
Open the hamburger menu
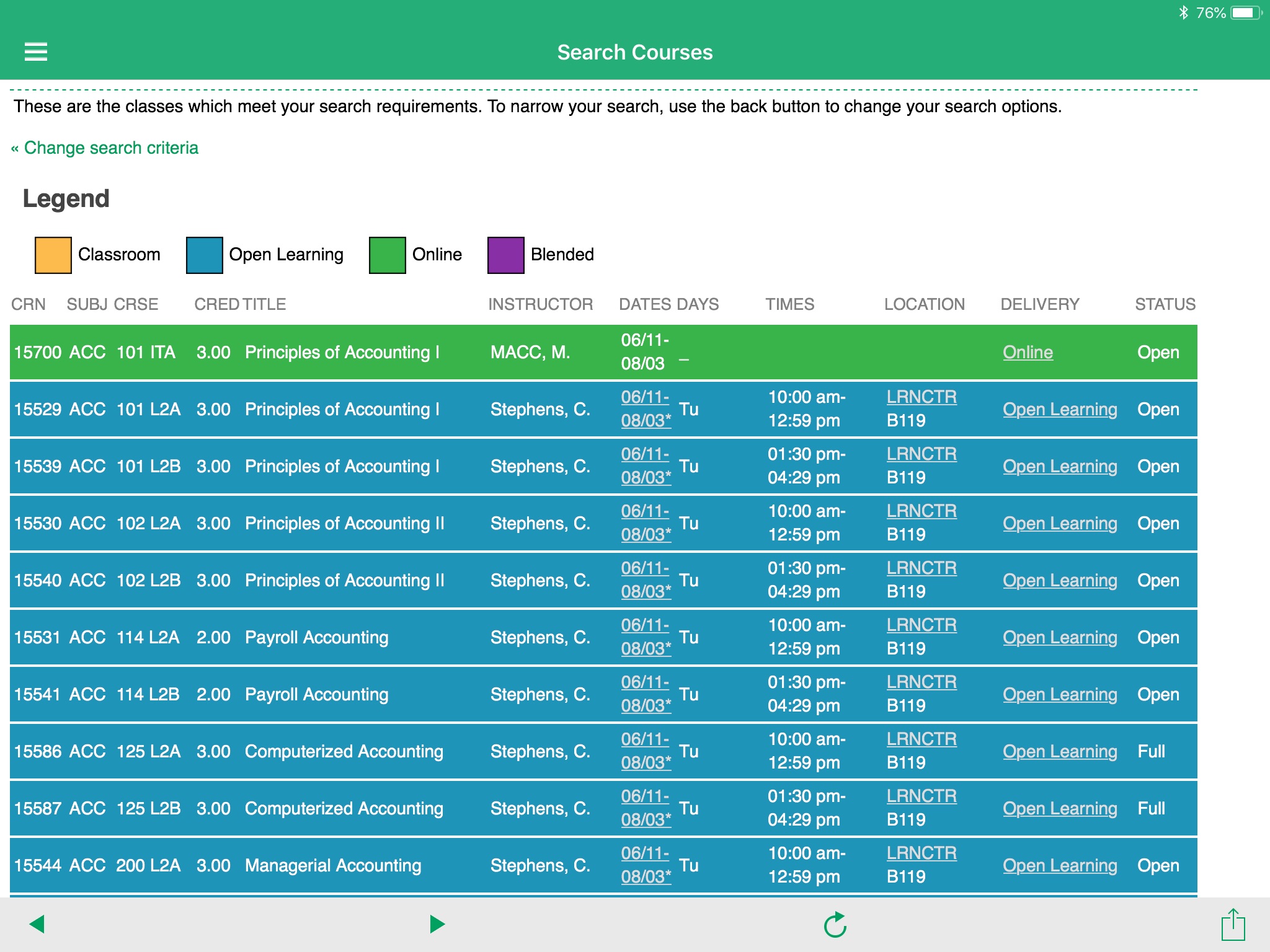pyautogui.click(x=36, y=52)
